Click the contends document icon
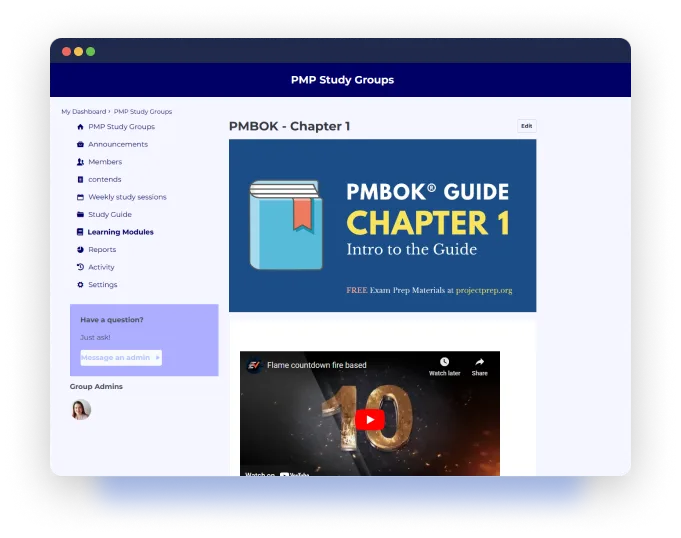This screenshot has height=538, width=681. click(x=80, y=179)
